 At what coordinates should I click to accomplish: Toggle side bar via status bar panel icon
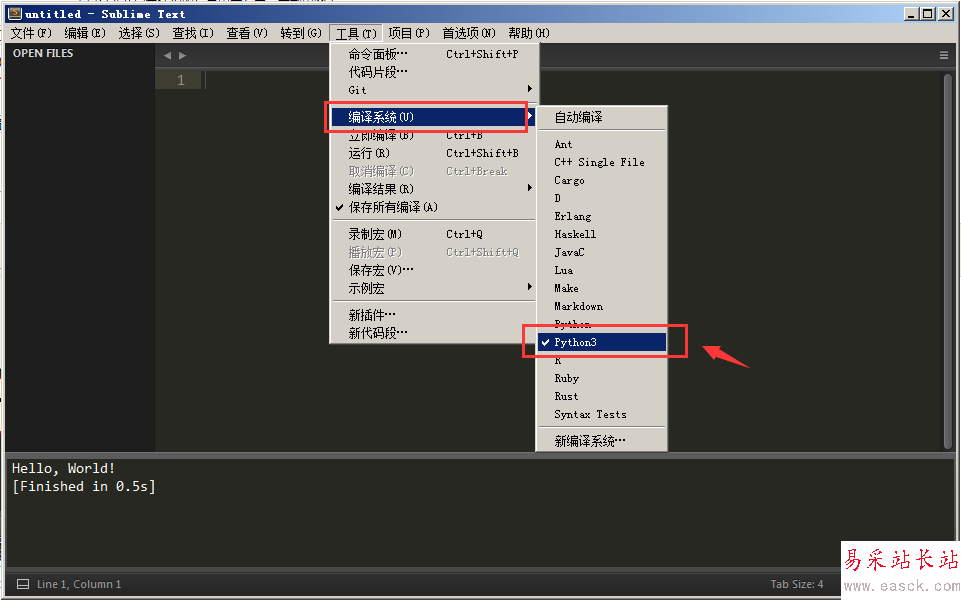point(23,584)
